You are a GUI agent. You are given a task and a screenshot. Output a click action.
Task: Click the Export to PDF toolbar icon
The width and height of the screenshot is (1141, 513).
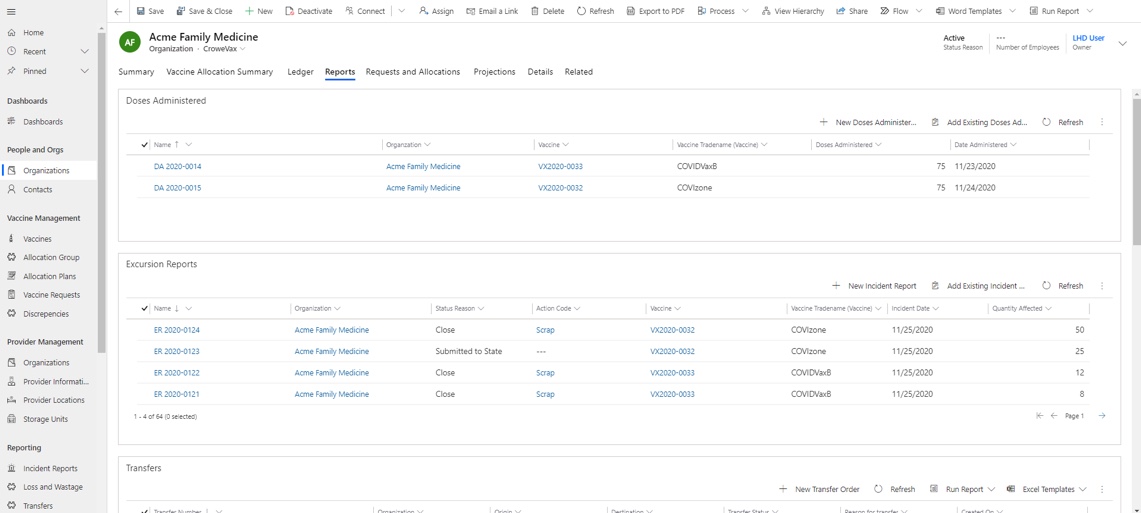point(631,11)
